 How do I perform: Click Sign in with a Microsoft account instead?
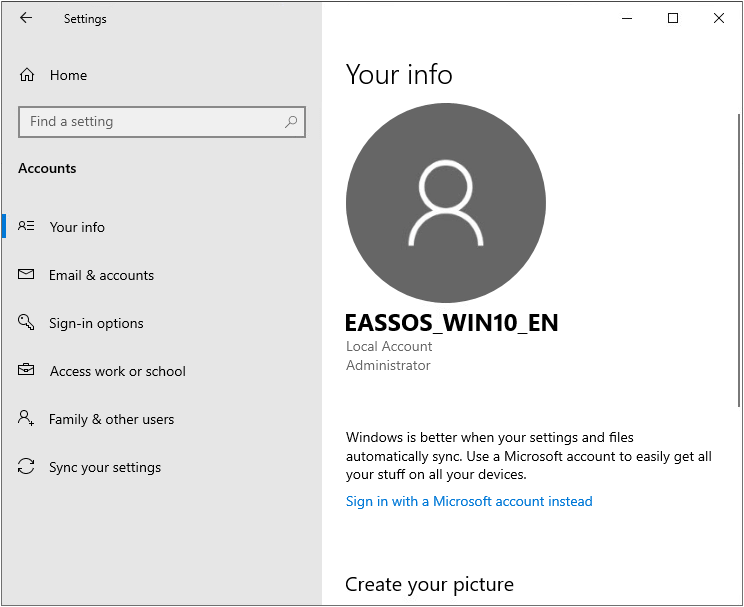(x=469, y=501)
